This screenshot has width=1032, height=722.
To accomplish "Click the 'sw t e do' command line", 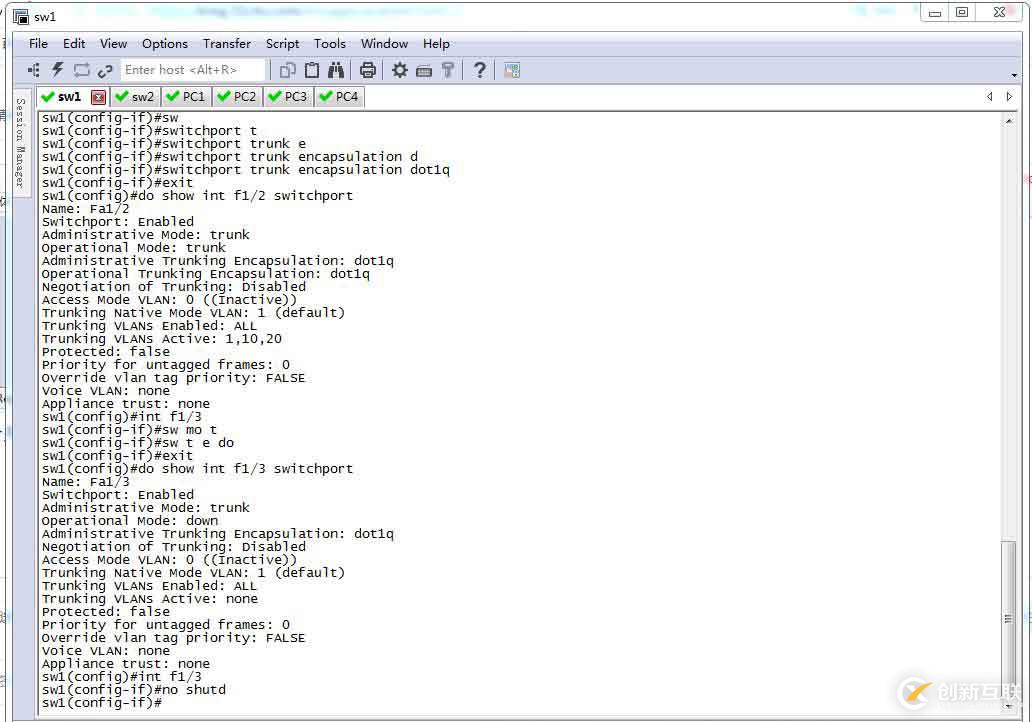I will pyautogui.click(x=138, y=443).
